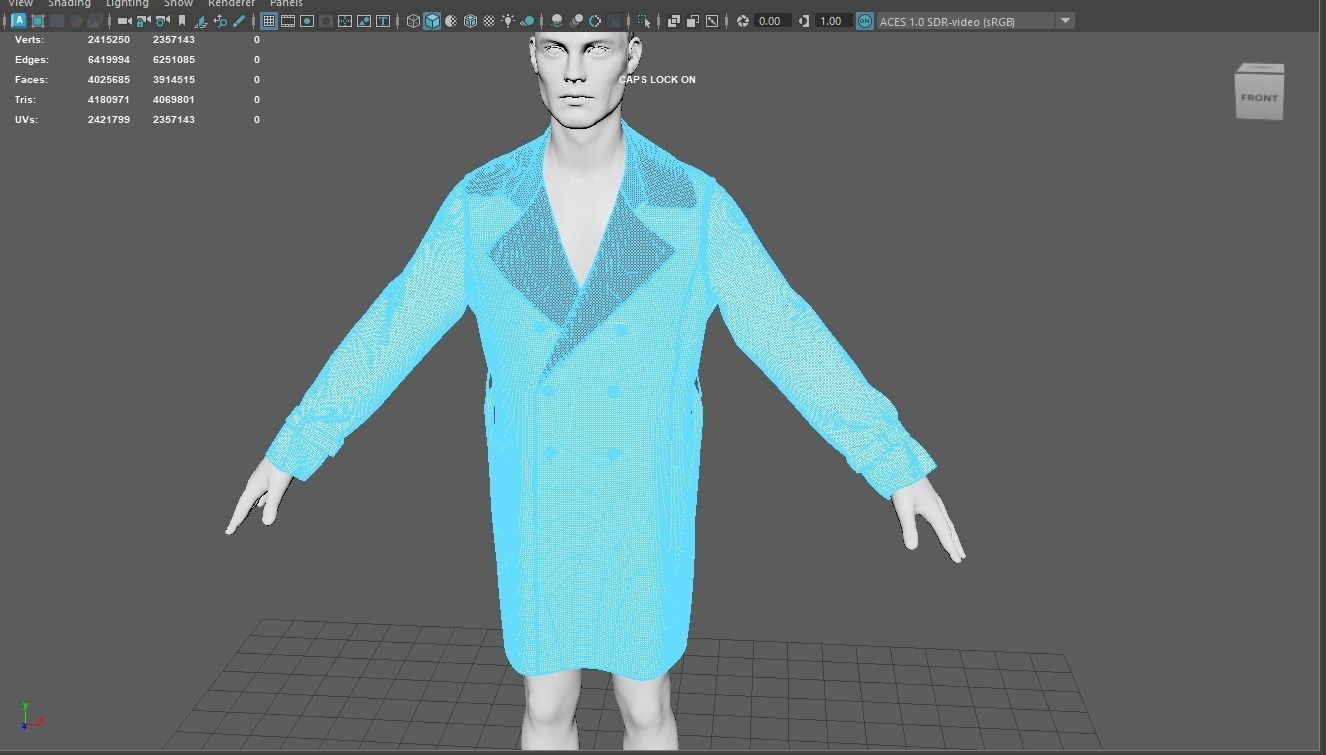Open the Show panel menu
The width and height of the screenshot is (1326, 755).
(178, 4)
